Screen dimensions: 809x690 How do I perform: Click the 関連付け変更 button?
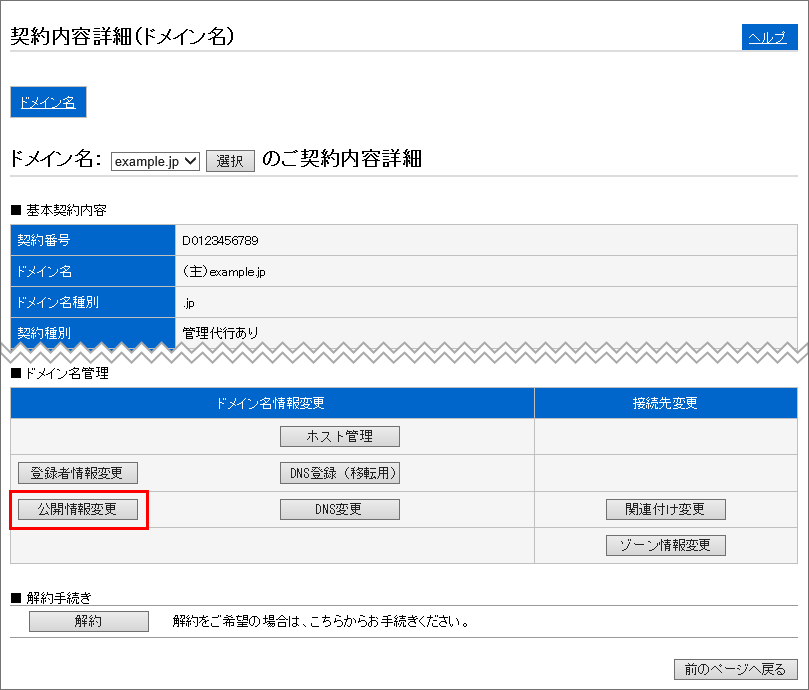pos(666,509)
